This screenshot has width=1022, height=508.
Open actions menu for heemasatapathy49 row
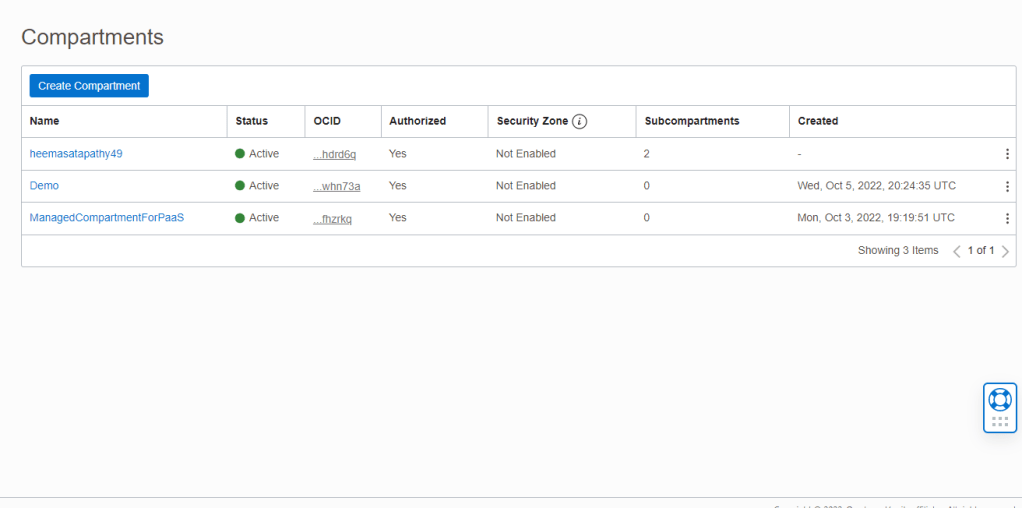pyautogui.click(x=1006, y=154)
